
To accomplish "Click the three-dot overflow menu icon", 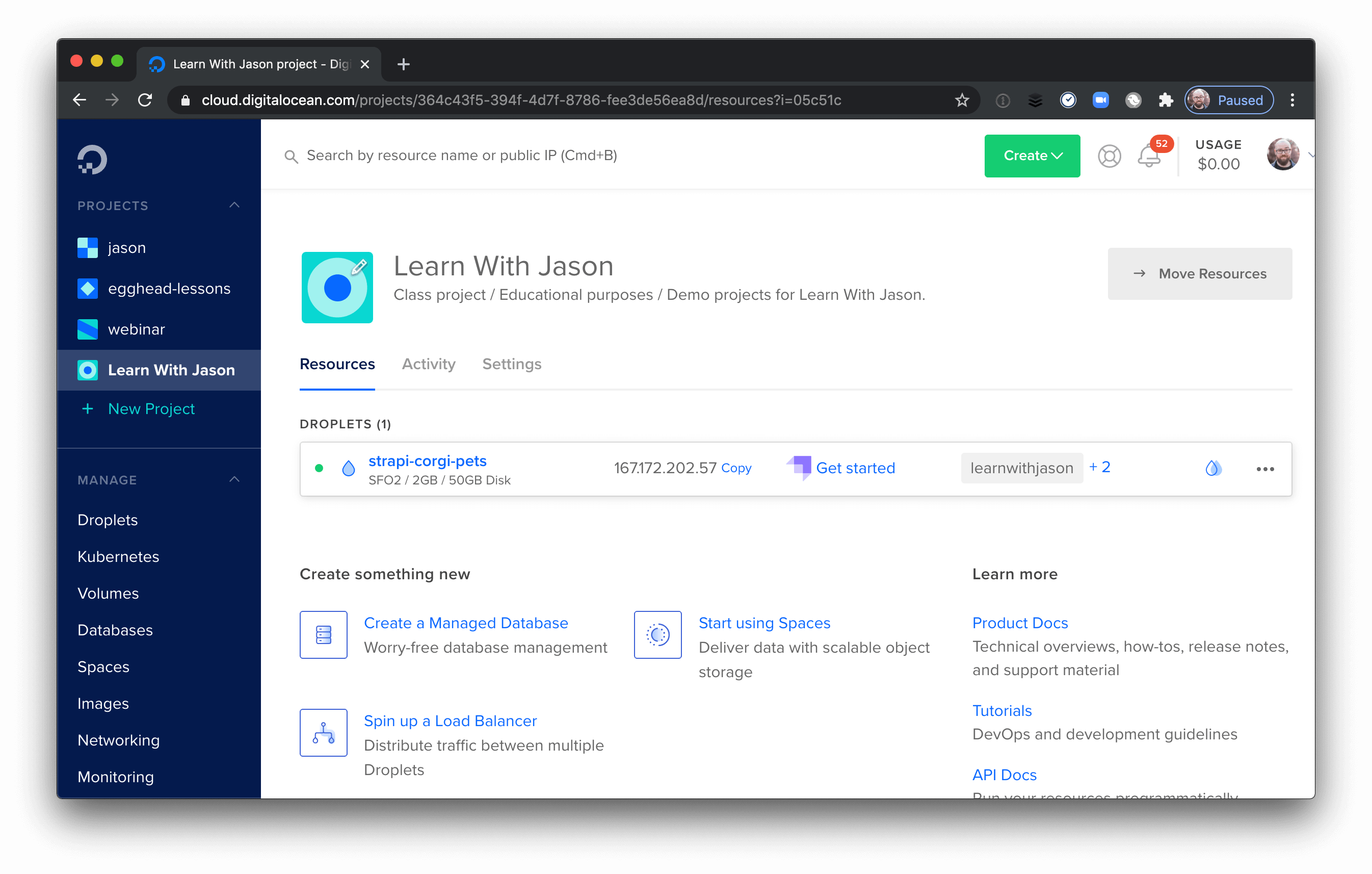I will click(x=1265, y=468).
